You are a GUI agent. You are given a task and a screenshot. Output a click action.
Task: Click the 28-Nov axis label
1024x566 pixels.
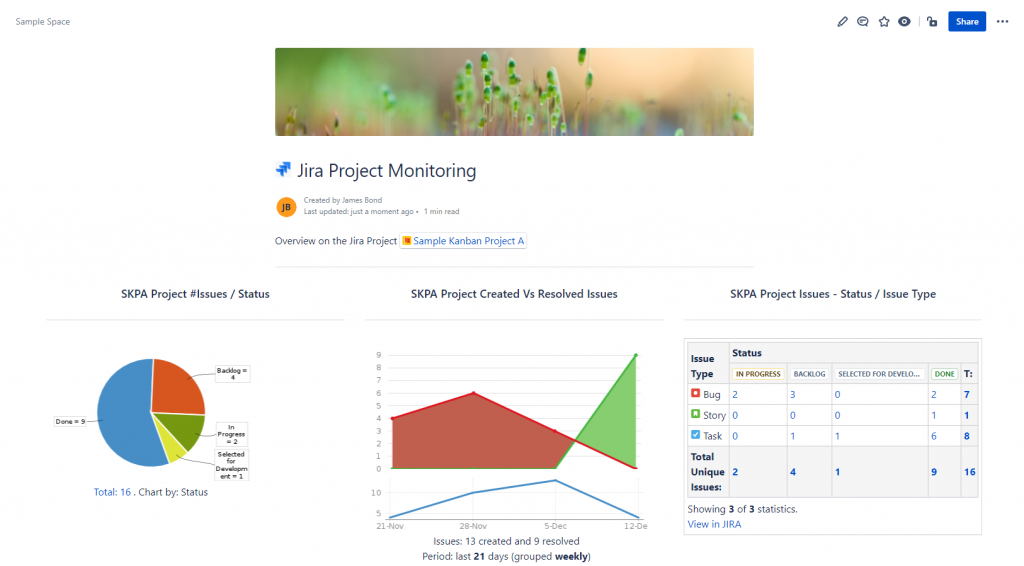pos(473,526)
